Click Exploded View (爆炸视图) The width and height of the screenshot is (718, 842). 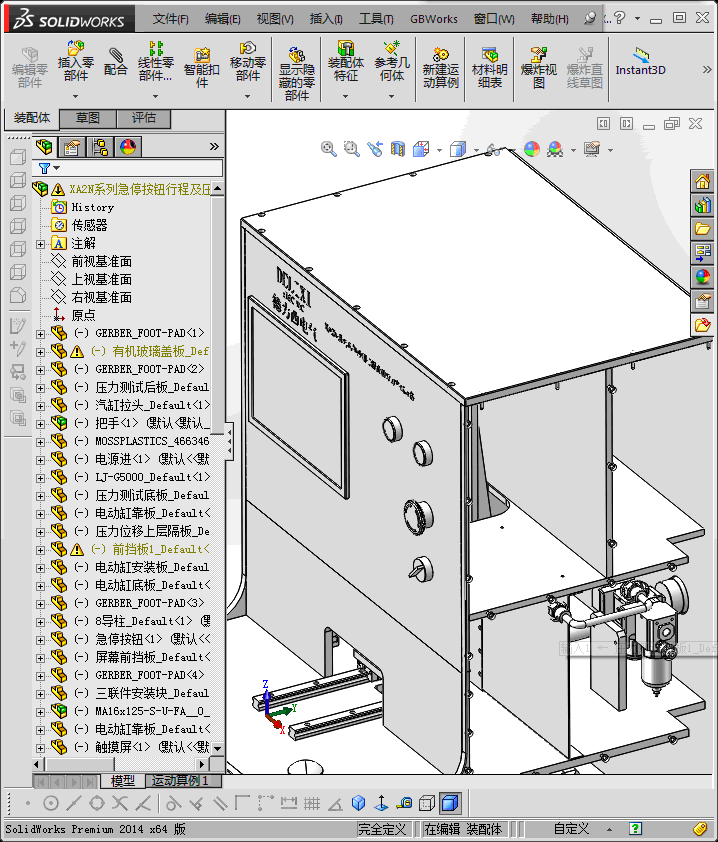tap(538, 67)
